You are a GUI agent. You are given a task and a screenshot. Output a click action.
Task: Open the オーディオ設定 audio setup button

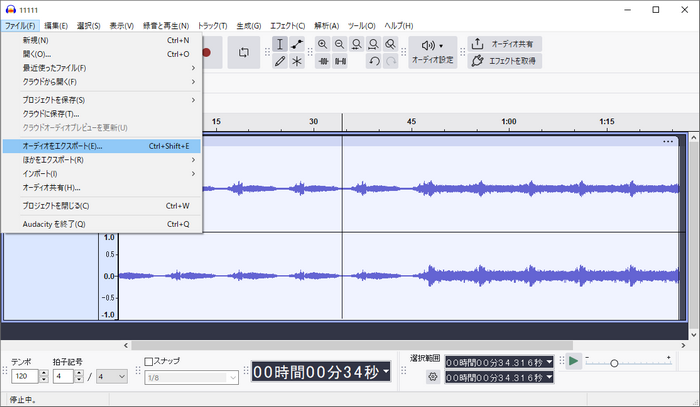point(433,52)
